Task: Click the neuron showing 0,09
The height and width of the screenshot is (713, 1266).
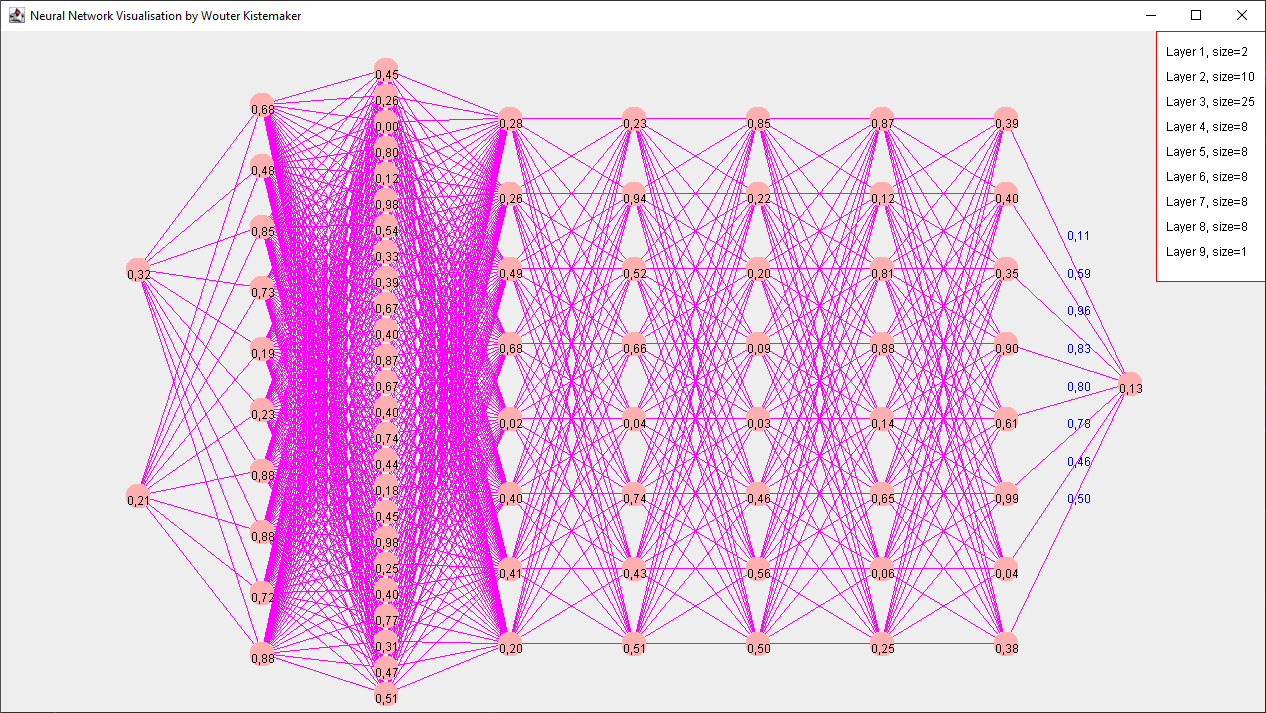Action: pos(758,346)
